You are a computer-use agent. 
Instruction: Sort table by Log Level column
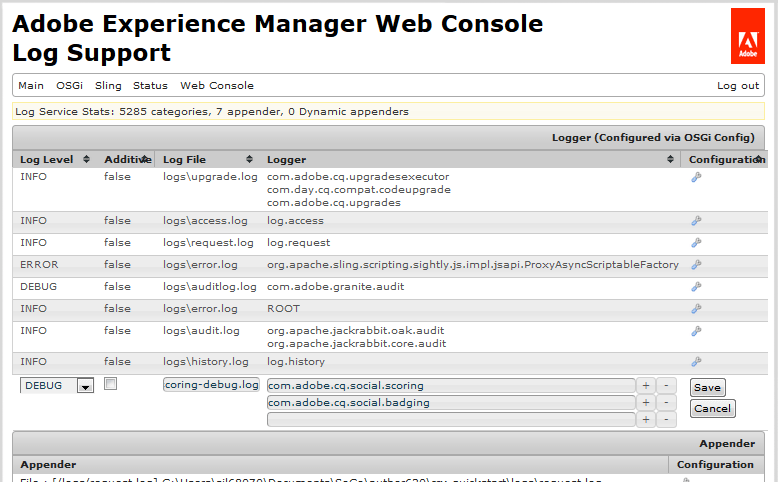86,159
